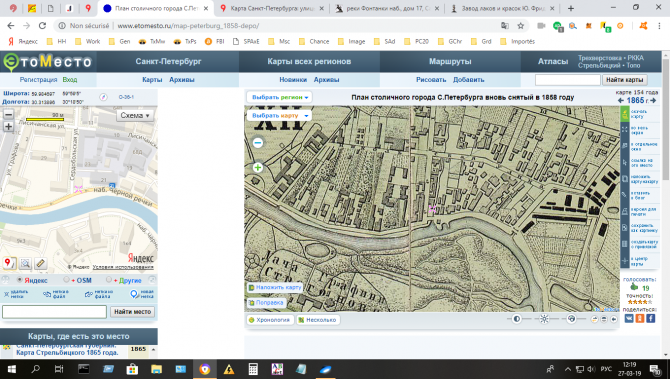670x379 pixels.
Task: Click the Найти место button
Action: 132,312
